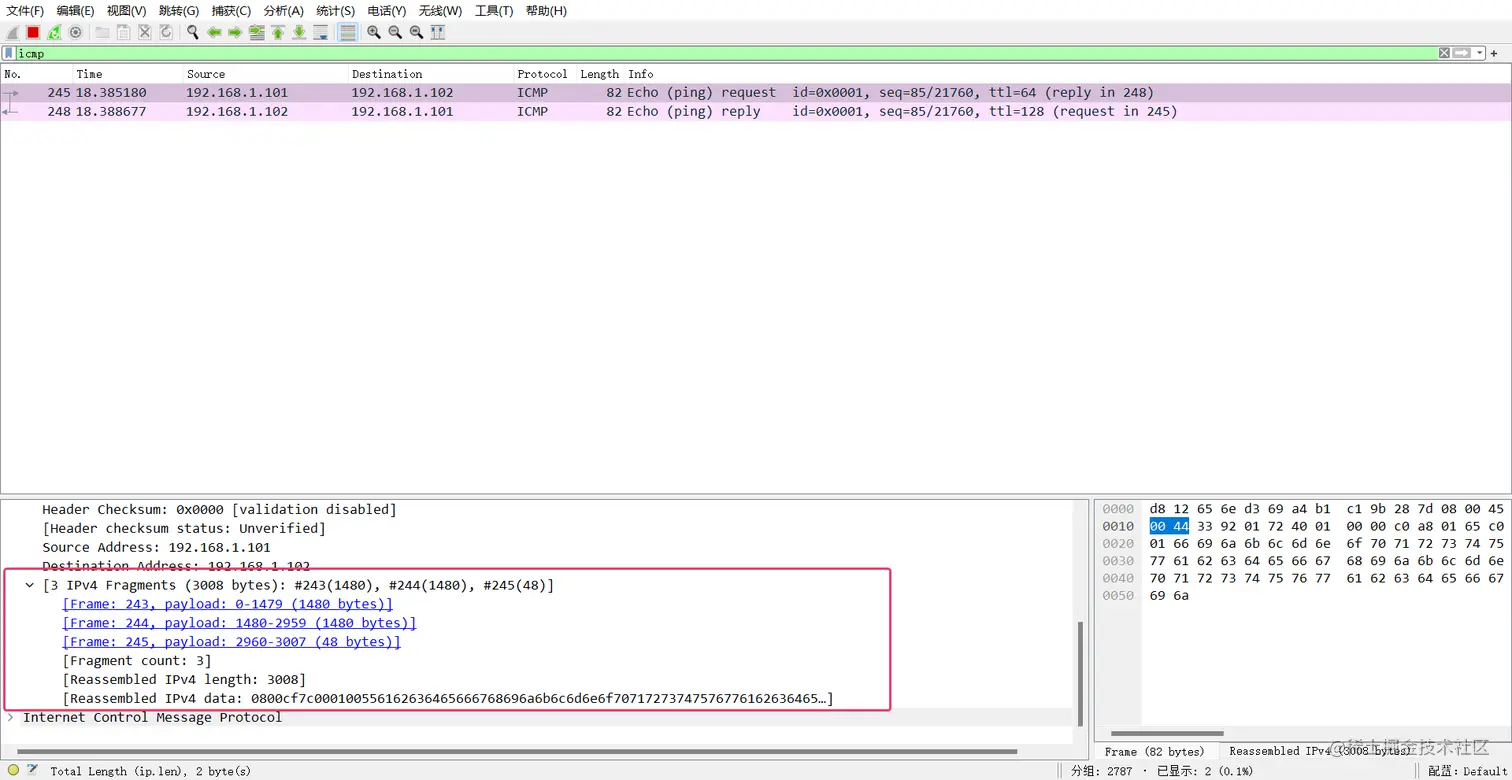Viewport: 1512px width, 780px height.
Task: Open the 统计(S) menu
Action: tap(335, 11)
